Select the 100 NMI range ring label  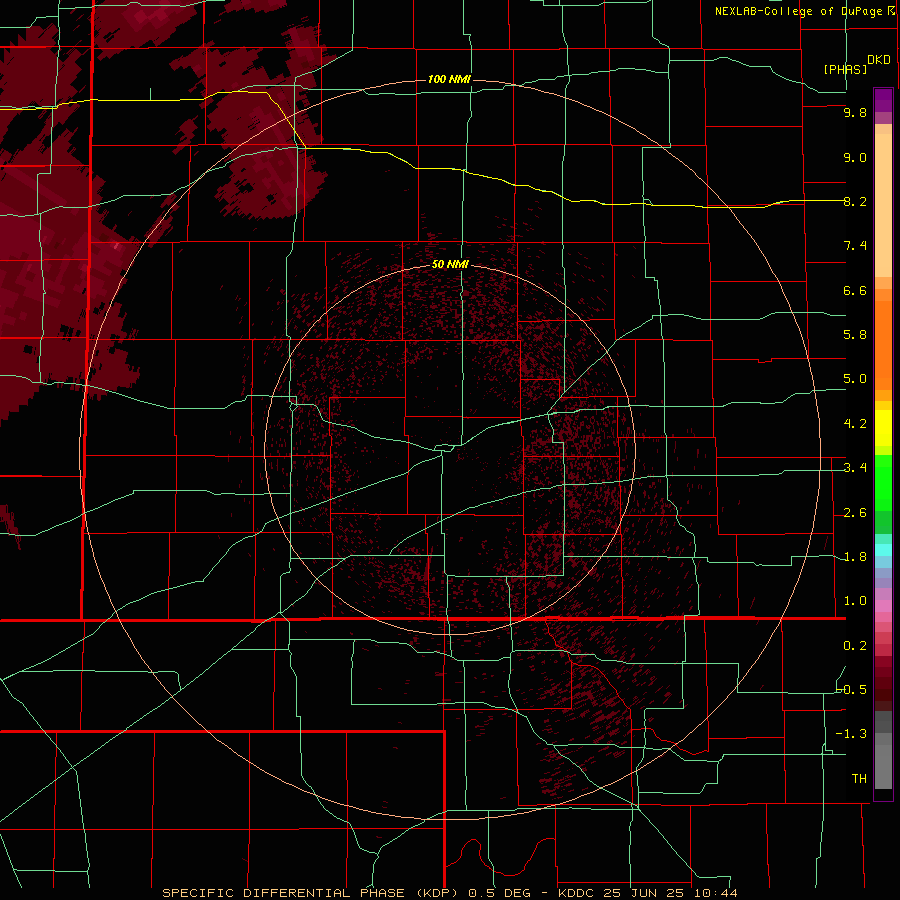click(449, 79)
